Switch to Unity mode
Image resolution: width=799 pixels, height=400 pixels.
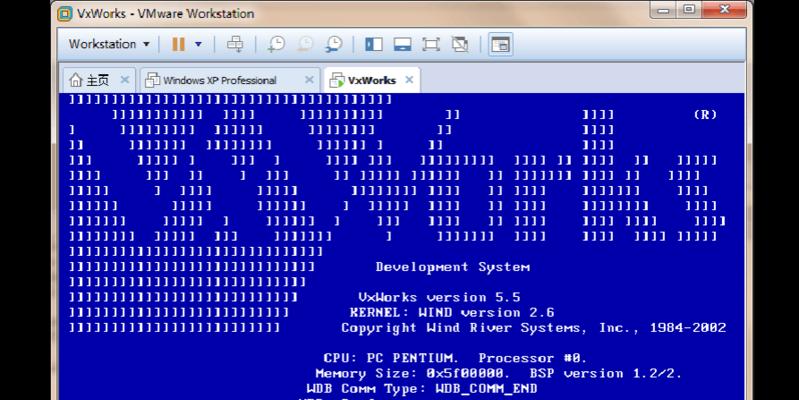click(x=460, y=44)
